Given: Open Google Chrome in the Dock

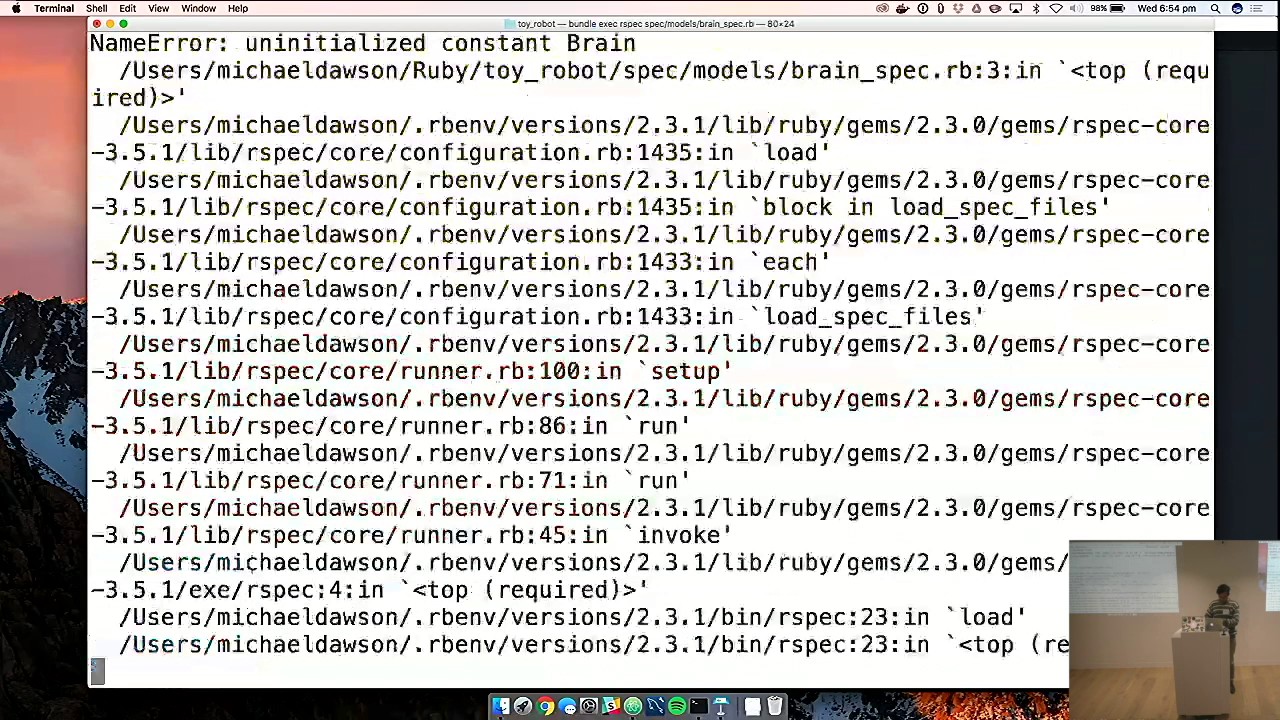Looking at the screenshot, I should point(545,706).
